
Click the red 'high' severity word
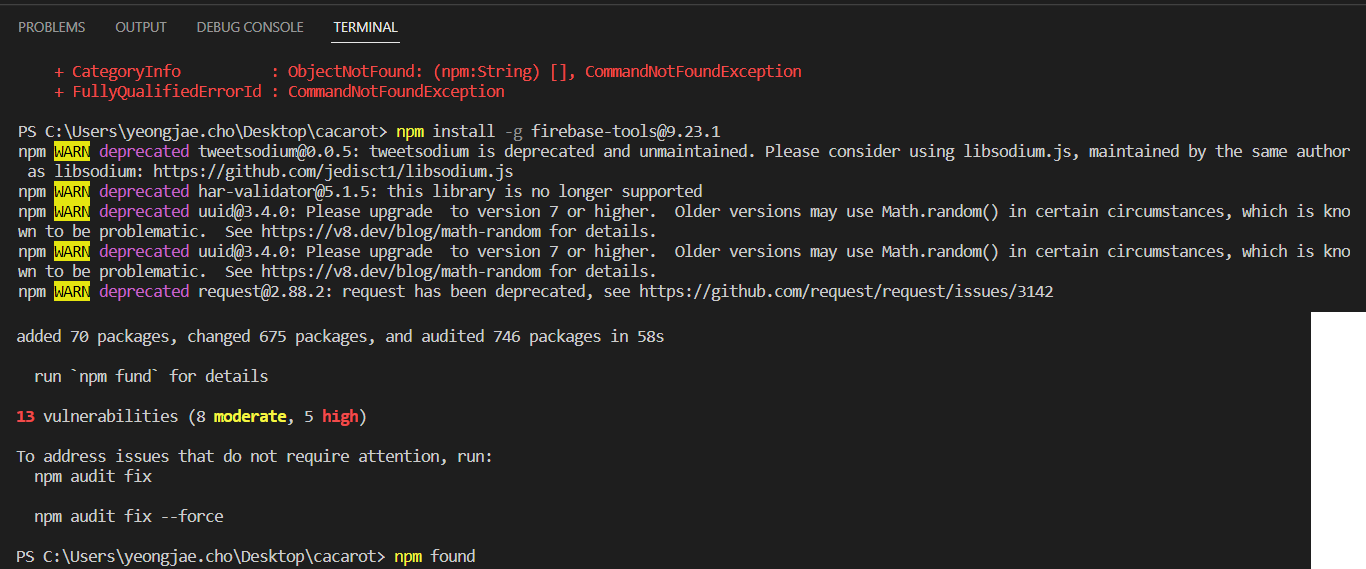(340, 416)
